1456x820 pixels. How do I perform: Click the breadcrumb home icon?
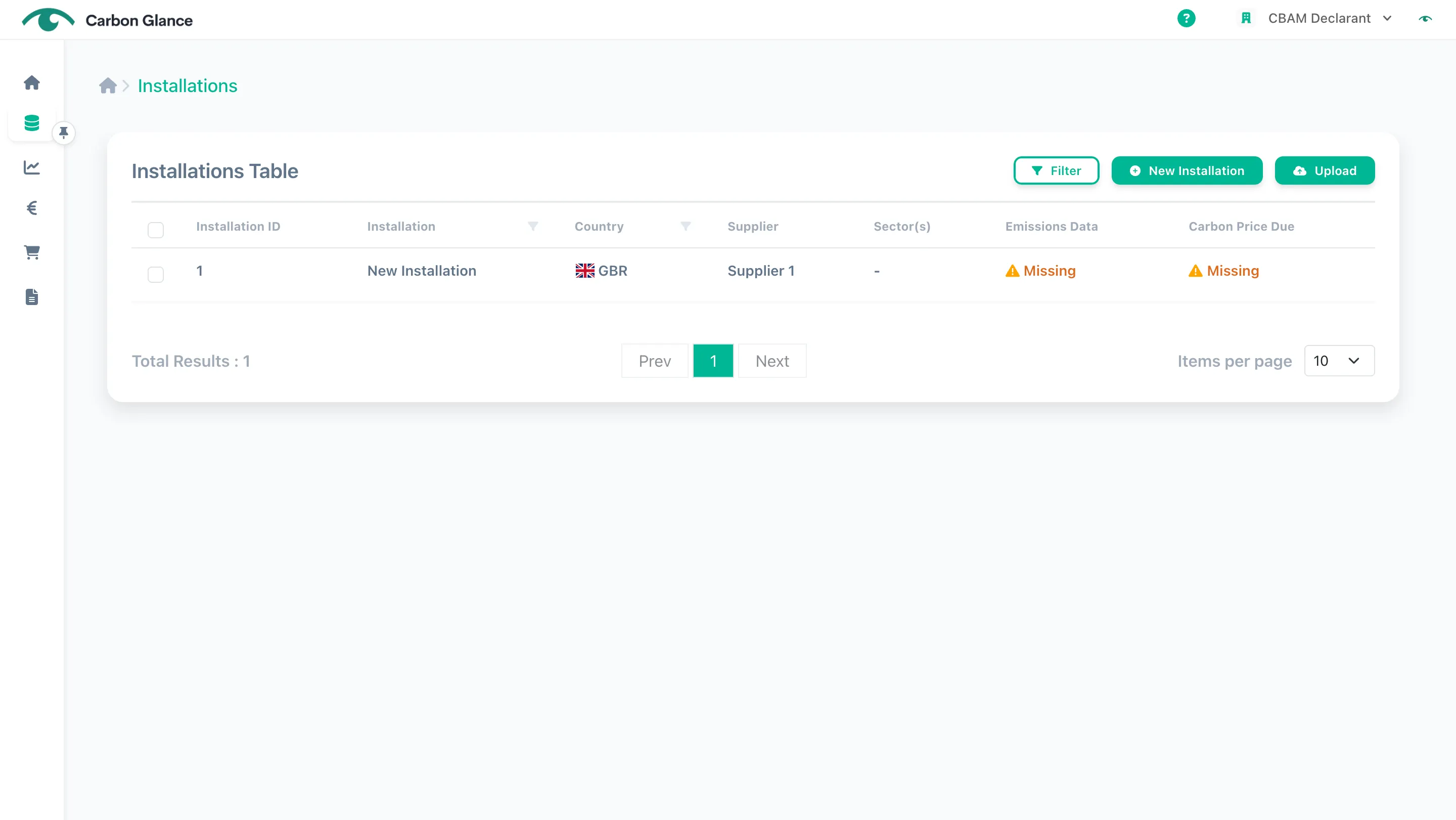pos(107,85)
